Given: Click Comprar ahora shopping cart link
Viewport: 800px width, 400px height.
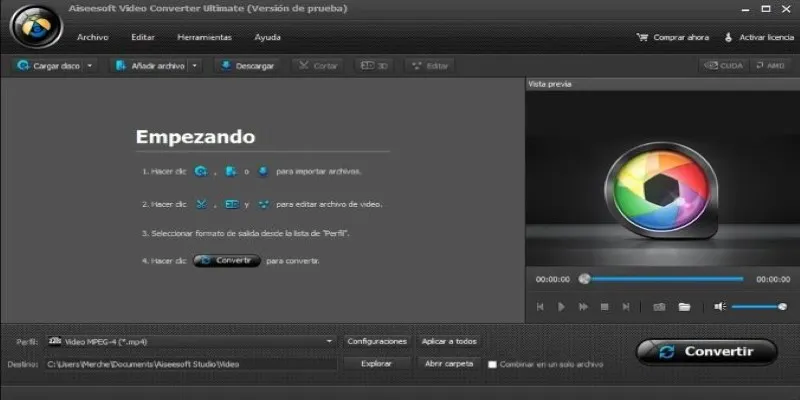Looking at the screenshot, I should click(x=672, y=37).
